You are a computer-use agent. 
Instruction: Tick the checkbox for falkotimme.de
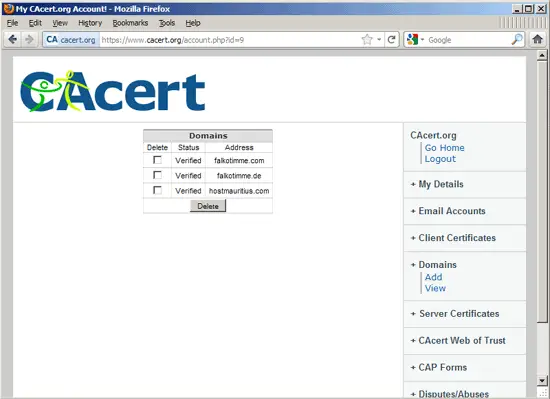[157, 175]
